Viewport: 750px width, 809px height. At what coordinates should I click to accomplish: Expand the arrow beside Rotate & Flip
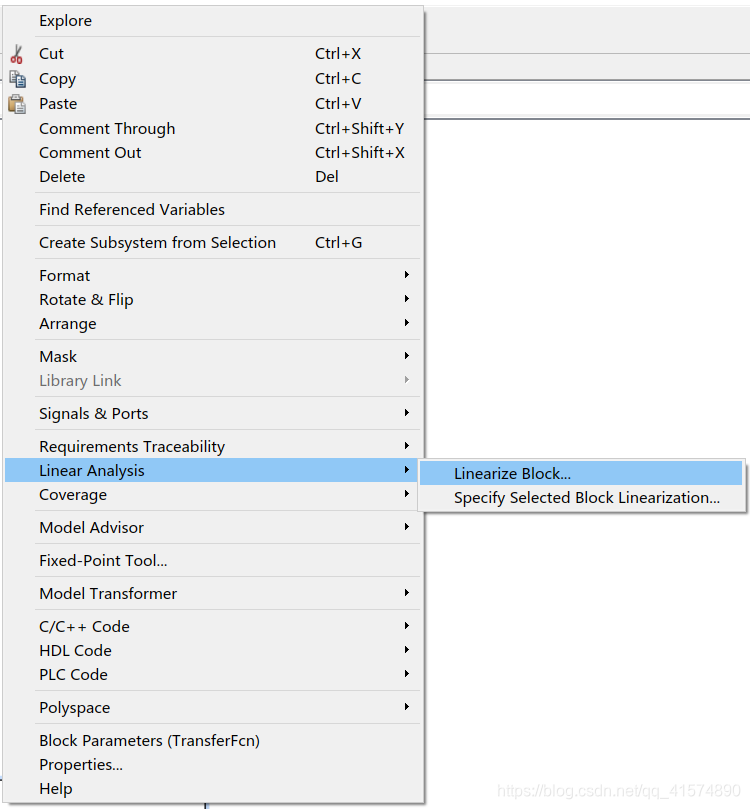click(407, 299)
